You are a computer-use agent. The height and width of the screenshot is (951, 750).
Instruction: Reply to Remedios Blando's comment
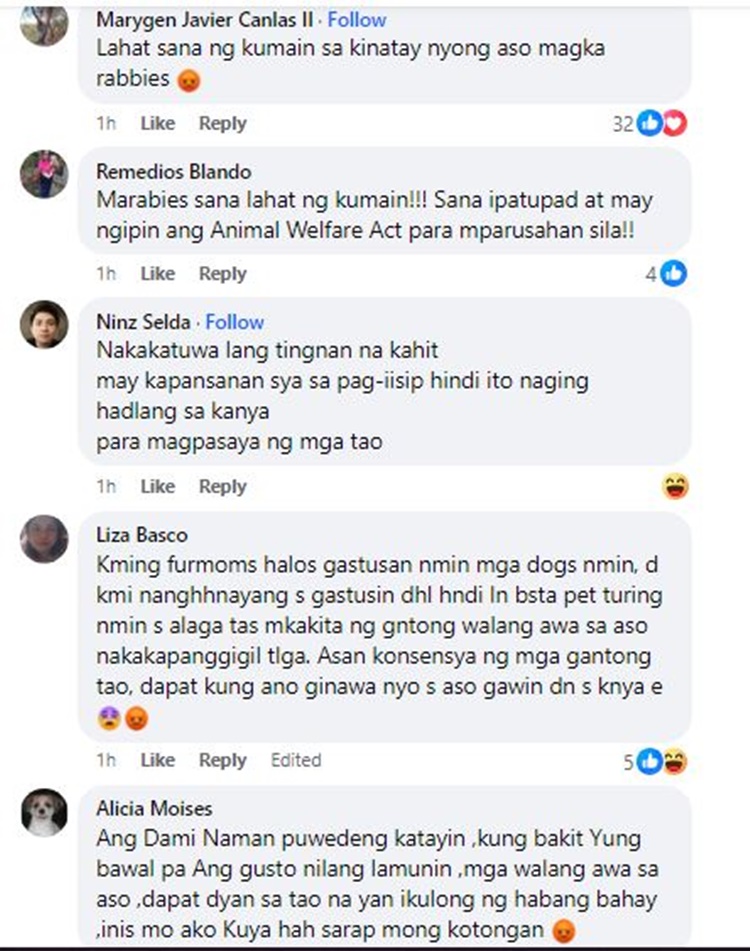pyautogui.click(x=223, y=274)
